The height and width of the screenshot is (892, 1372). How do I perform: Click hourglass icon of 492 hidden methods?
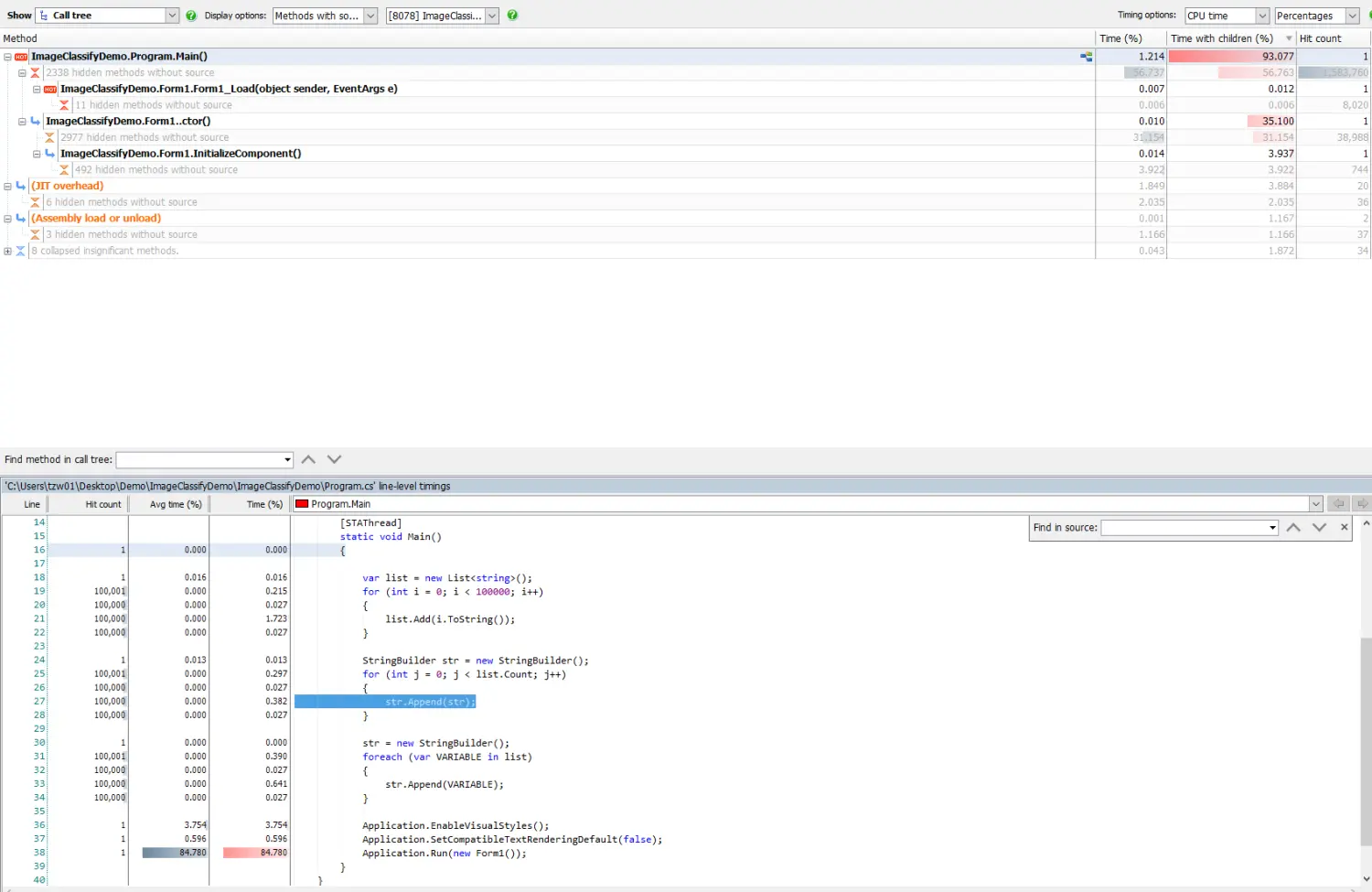64,170
